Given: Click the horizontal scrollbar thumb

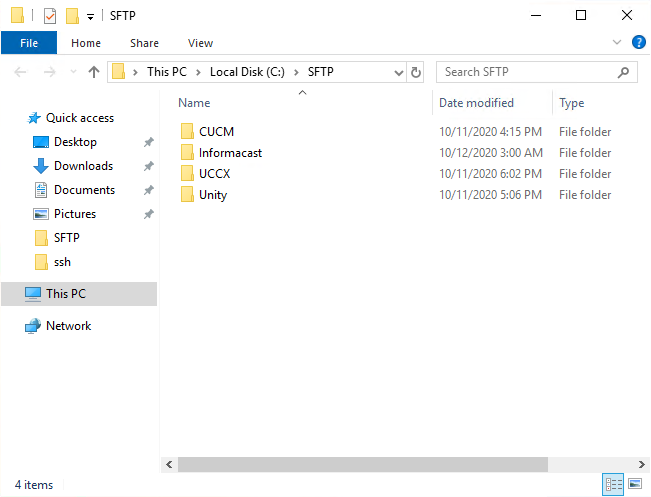Looking at the screenshot, I should coord(363,464).
